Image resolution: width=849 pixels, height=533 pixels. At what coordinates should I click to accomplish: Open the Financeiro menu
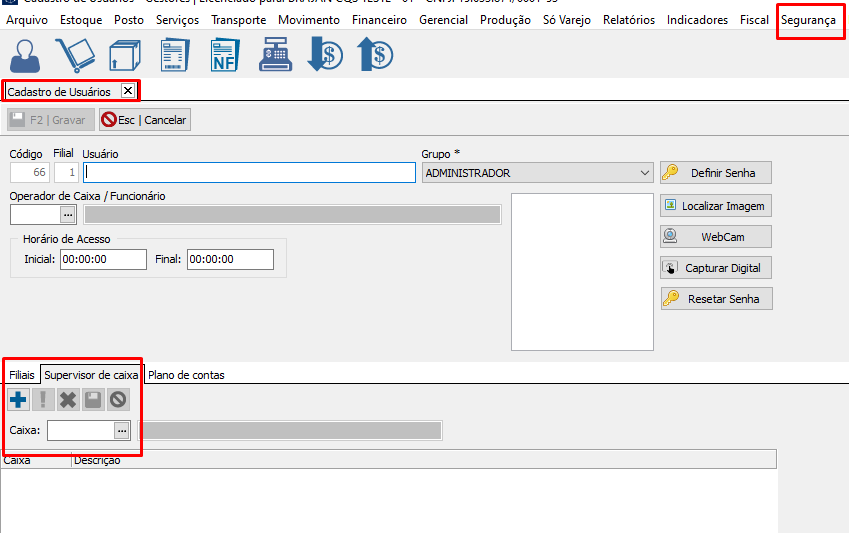pos(379,20)
